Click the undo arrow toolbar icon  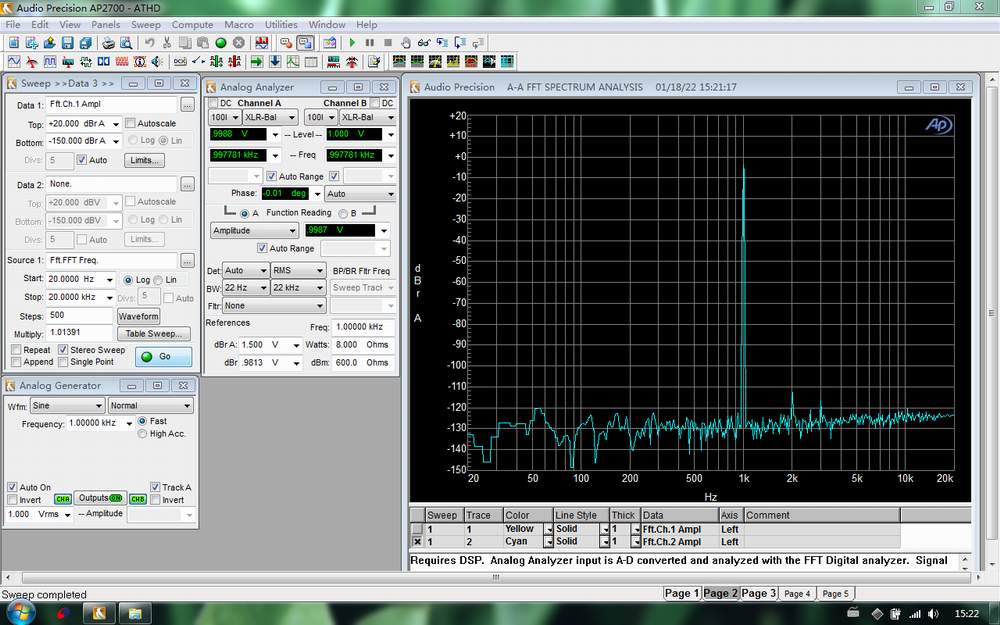(x=149, y=43)
